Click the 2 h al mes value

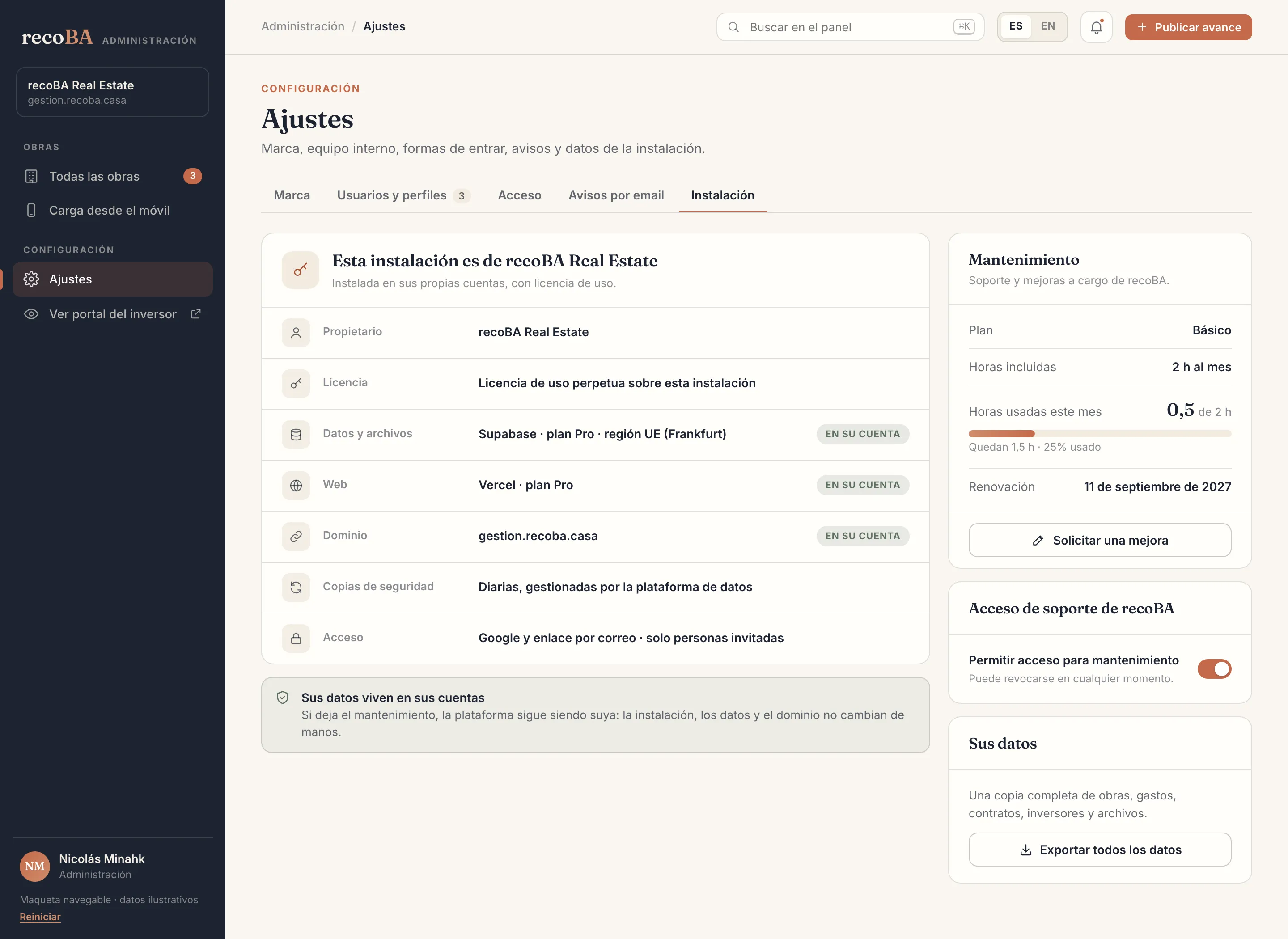[1201, 367]
